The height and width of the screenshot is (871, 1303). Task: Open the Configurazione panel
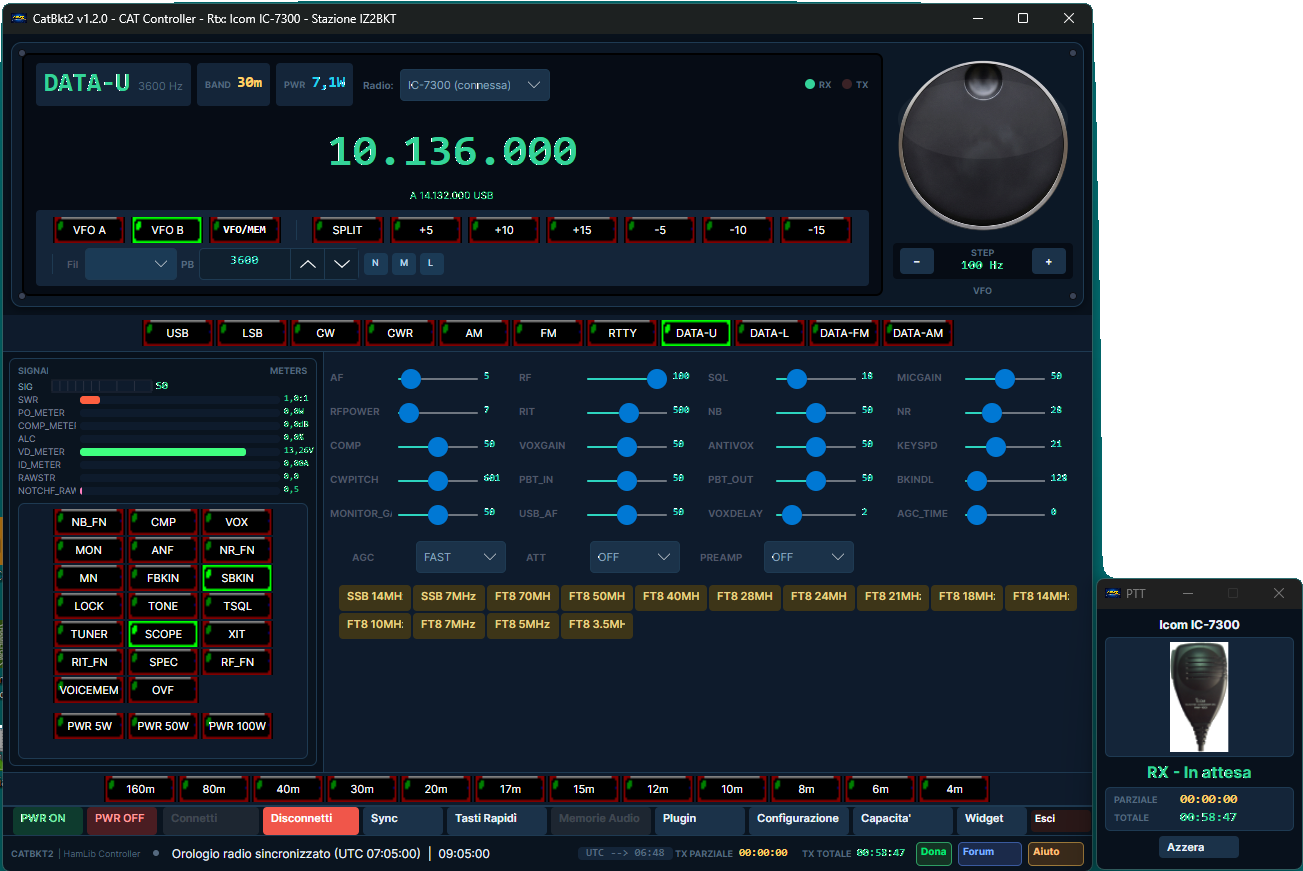coord(798,821)
